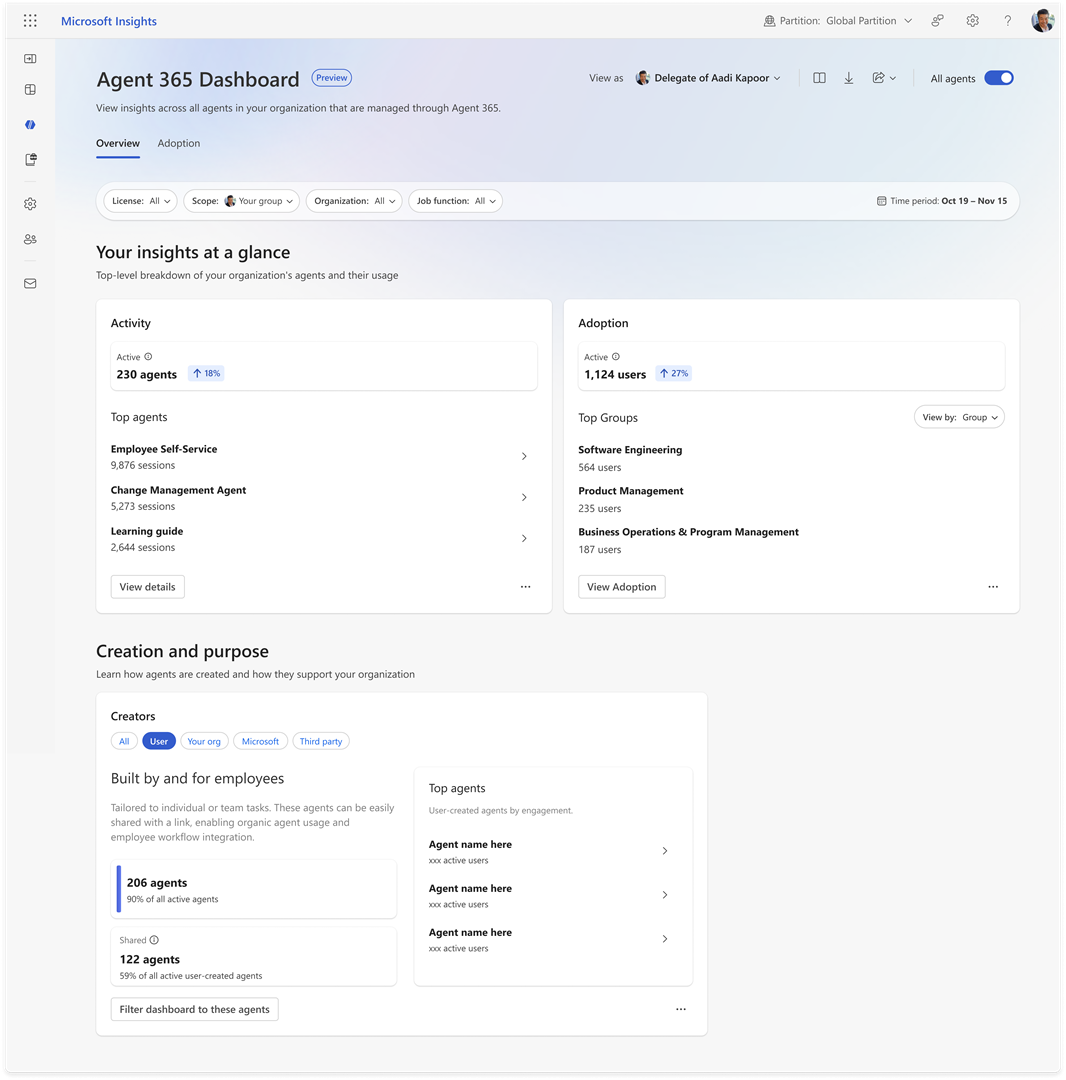Select the User creators filter pill
The height and width of the screenshot is (1080, 1066).
click(x=159, y=741)
